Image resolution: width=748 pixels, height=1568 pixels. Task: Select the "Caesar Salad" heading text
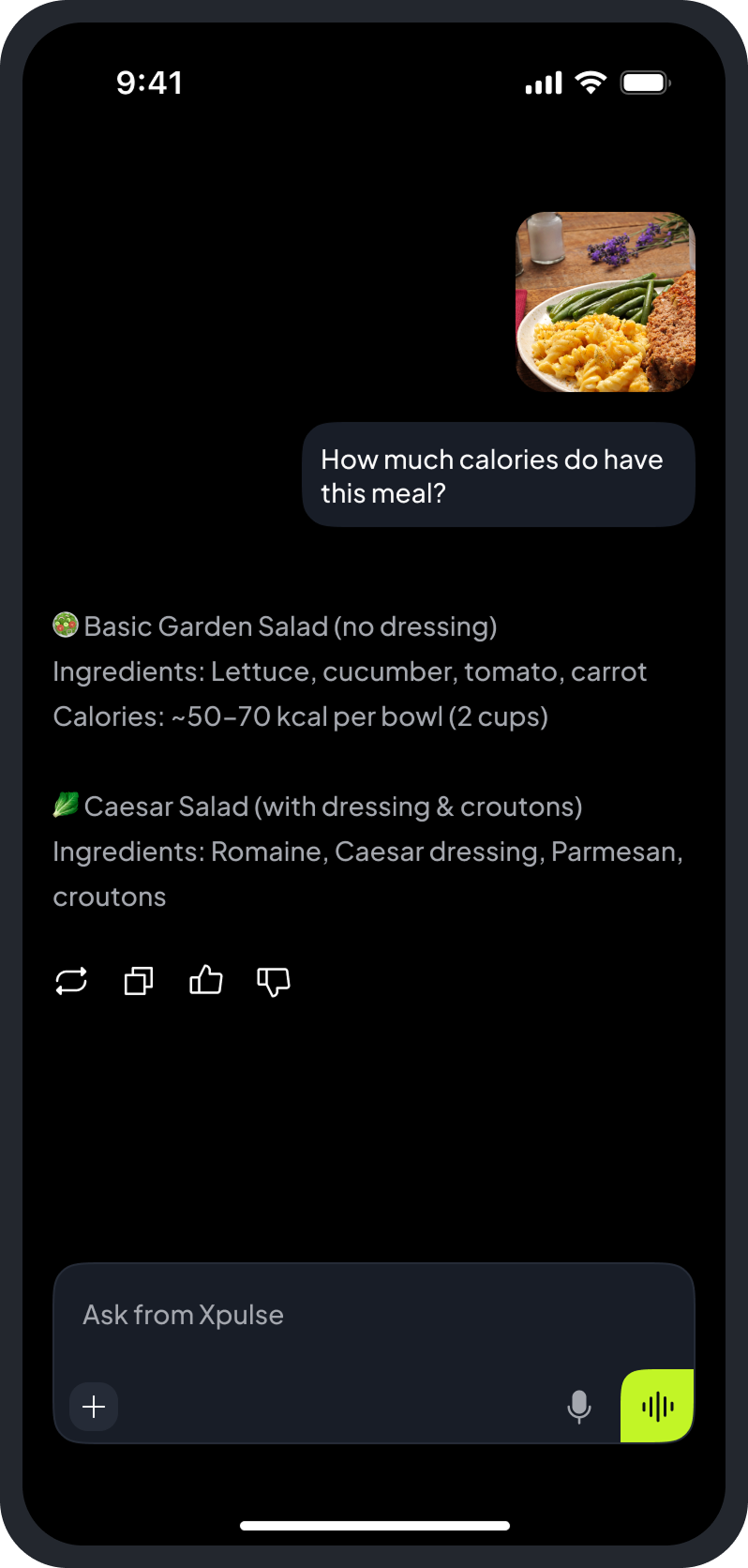(333, 807)
